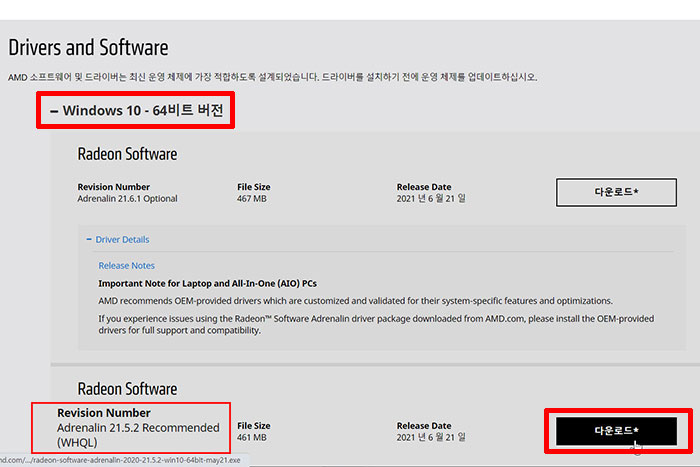Select Important Note for Laptop and AIO PCs heading

click(x=208, y=284)
